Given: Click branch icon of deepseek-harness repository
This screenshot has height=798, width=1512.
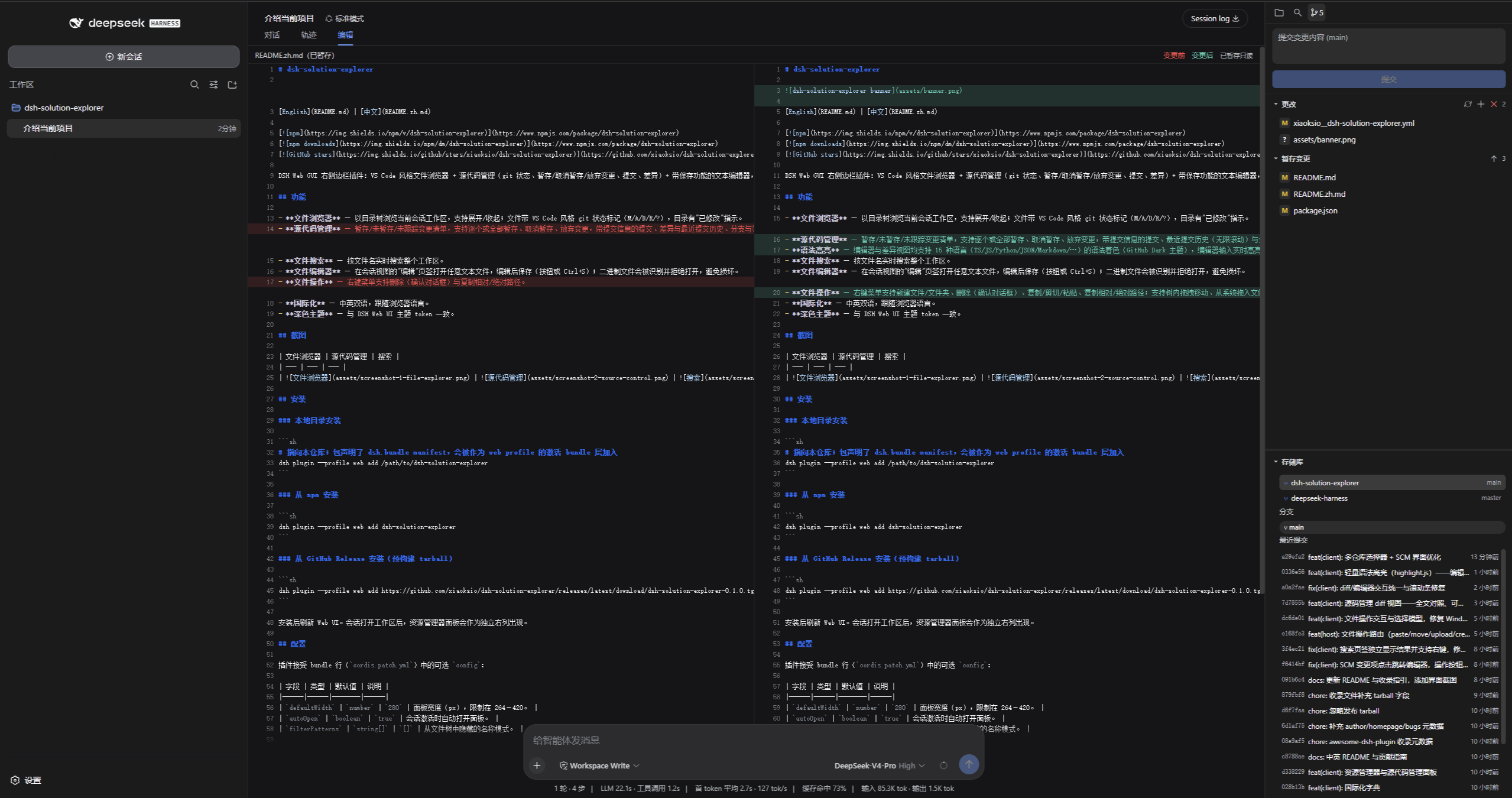Looking at the screenshot, I should pos(1286,498).
